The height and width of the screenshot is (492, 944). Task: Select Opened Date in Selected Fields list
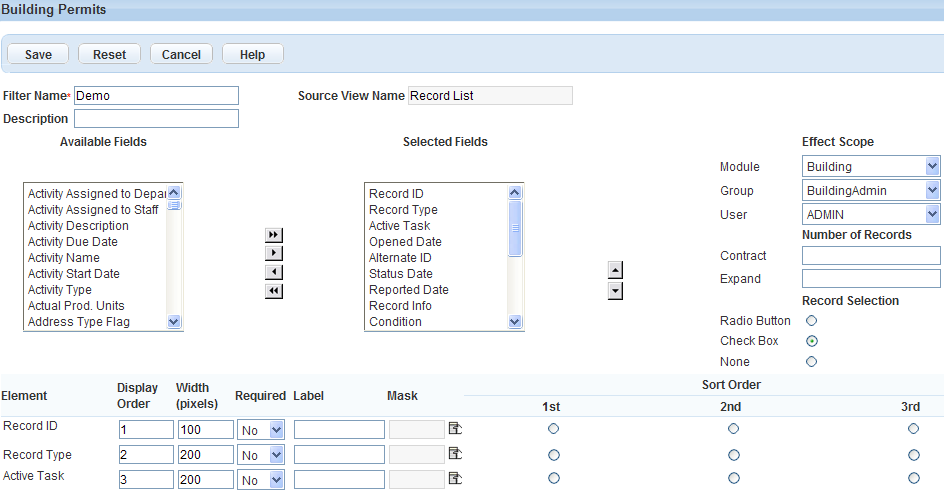[405, 242]
